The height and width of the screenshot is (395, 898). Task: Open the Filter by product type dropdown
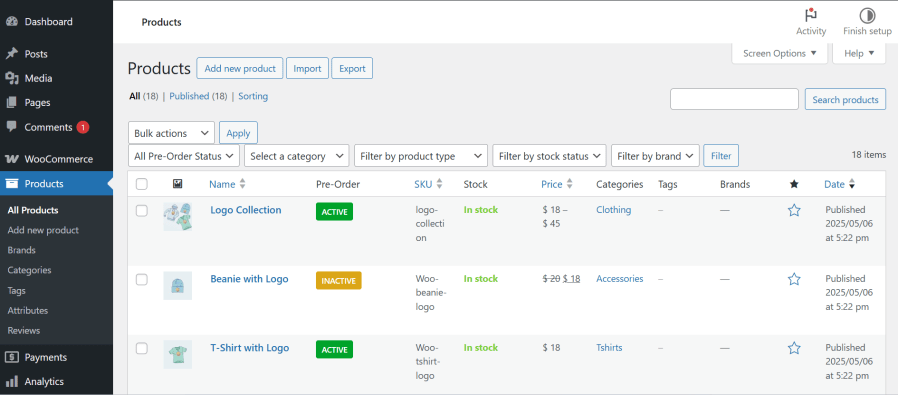coord(421,156)
